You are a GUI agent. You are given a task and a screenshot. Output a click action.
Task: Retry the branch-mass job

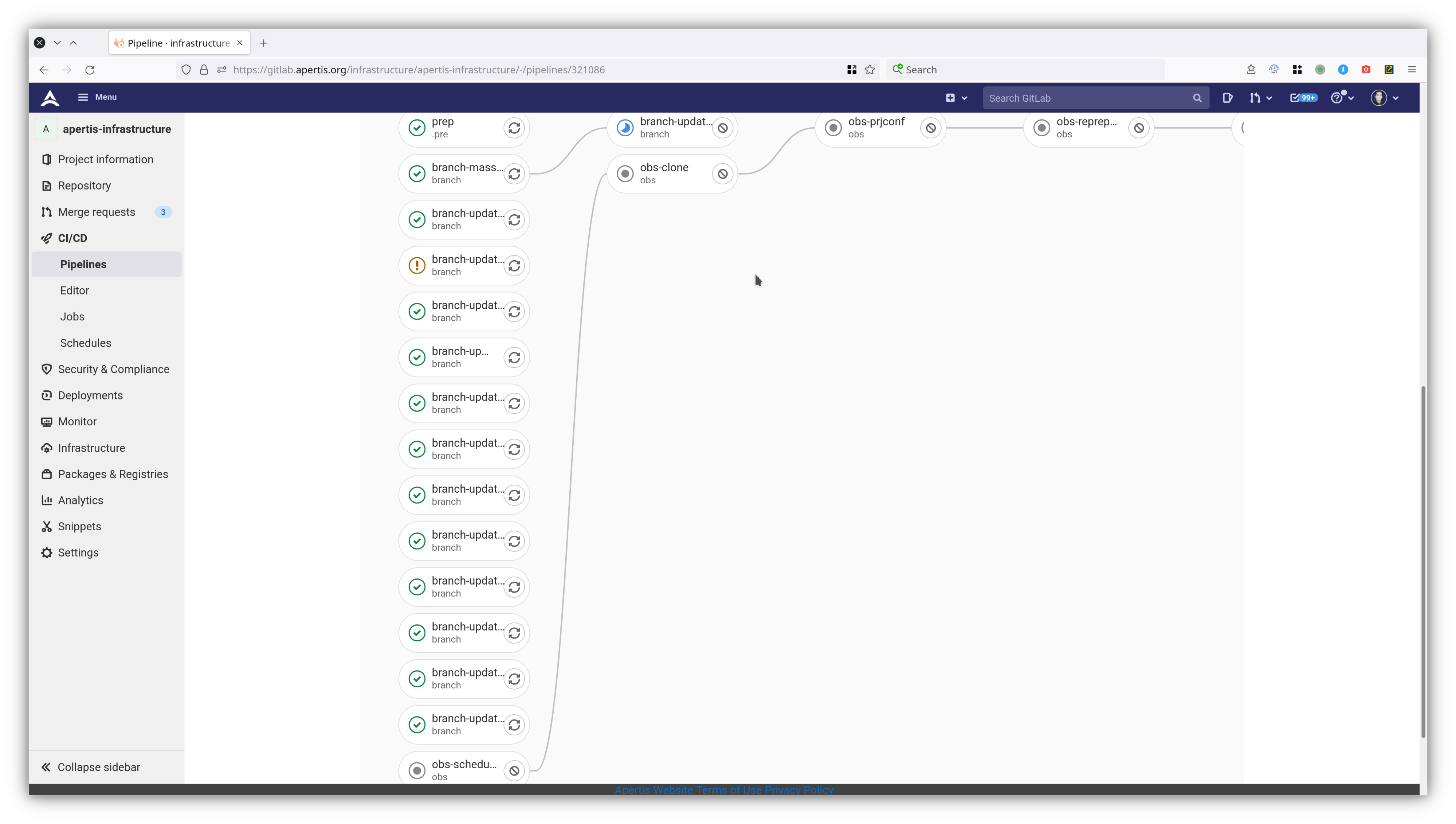(x=514, y=174)
